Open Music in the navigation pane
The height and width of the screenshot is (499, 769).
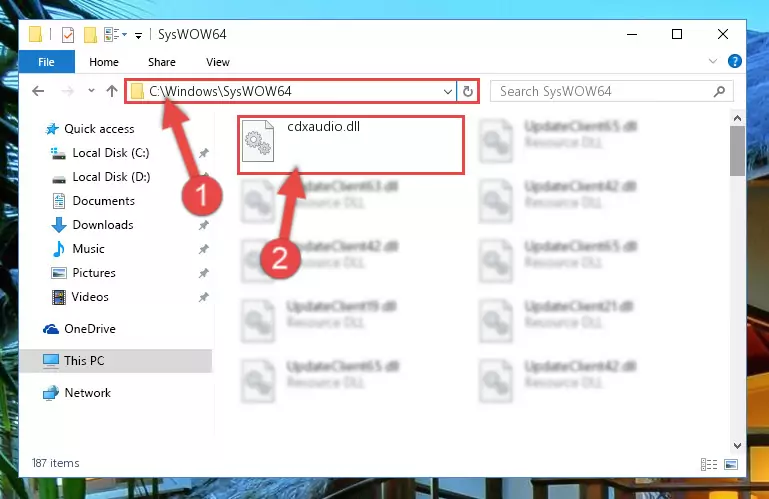[x=88, y=249]
